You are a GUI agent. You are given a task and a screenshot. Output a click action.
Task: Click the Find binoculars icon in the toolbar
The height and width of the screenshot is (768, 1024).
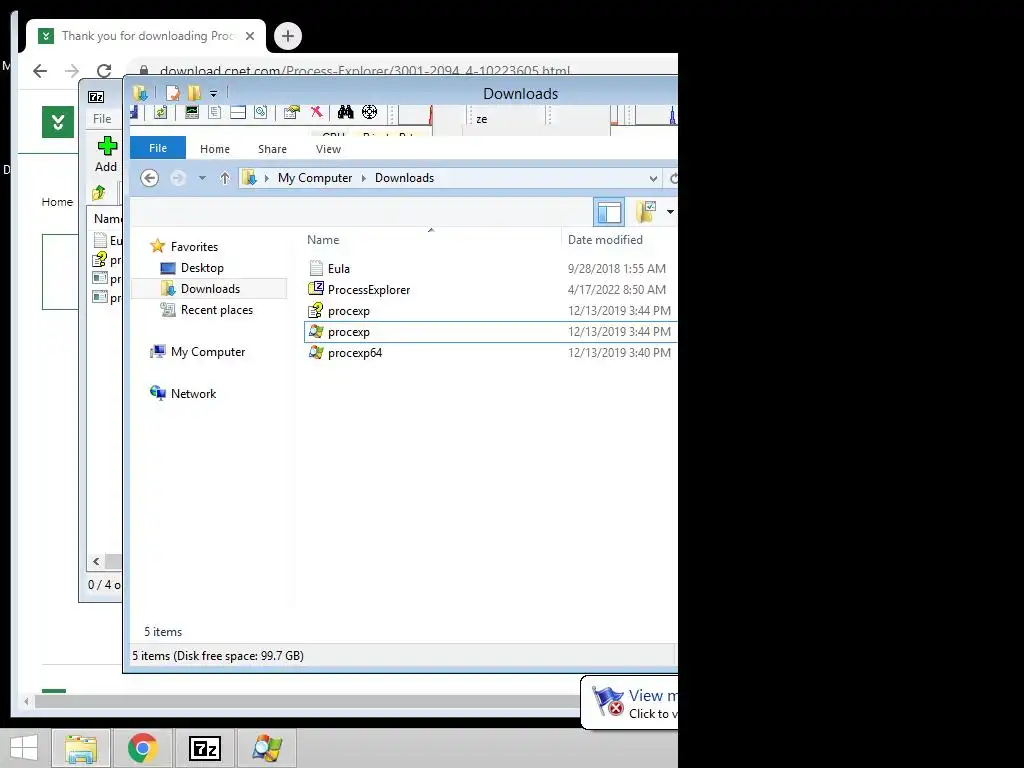[345, 112]
